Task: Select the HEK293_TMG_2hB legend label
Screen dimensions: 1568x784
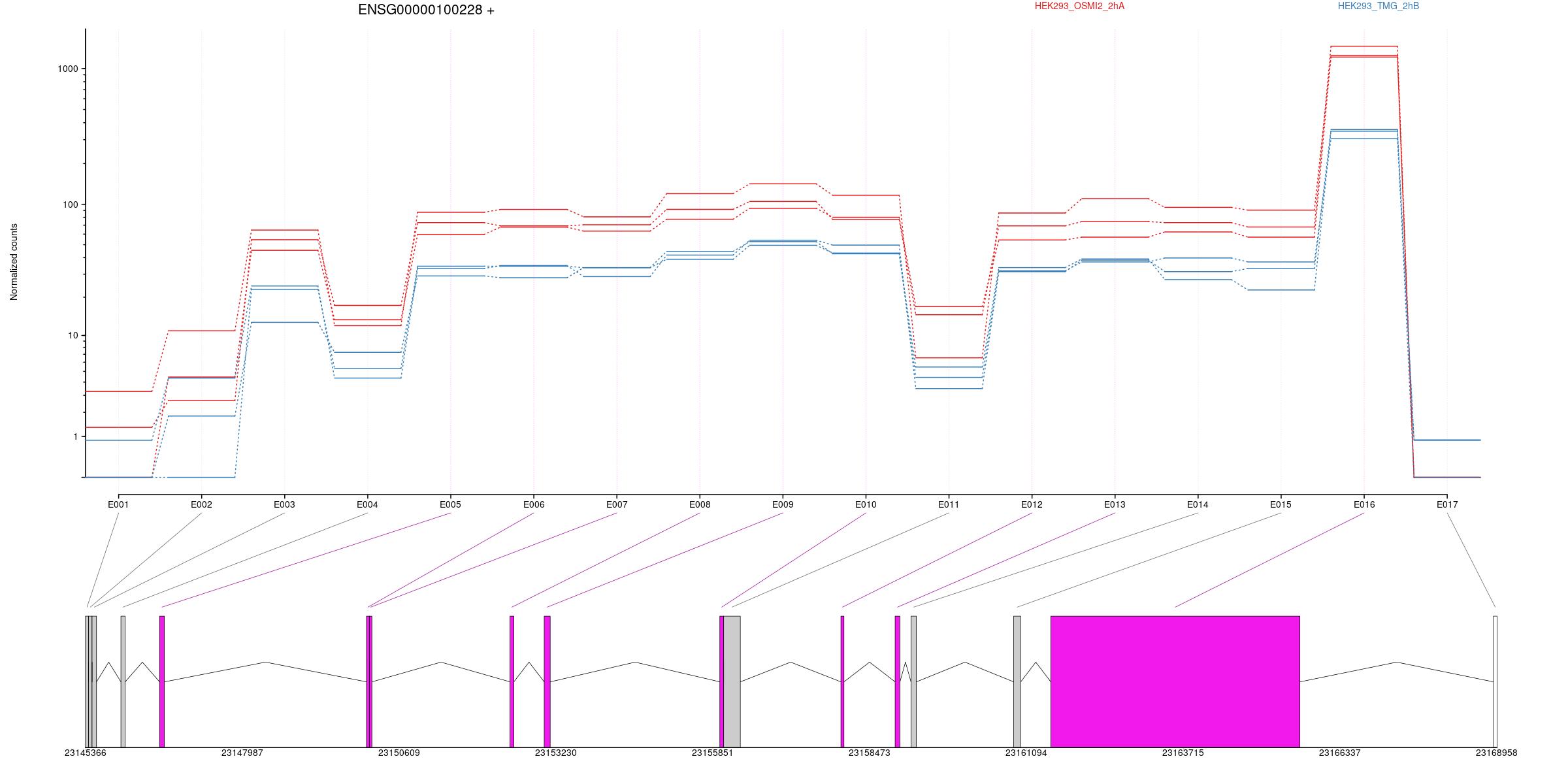Action: pyautogui.click(x=1379, y=6)
